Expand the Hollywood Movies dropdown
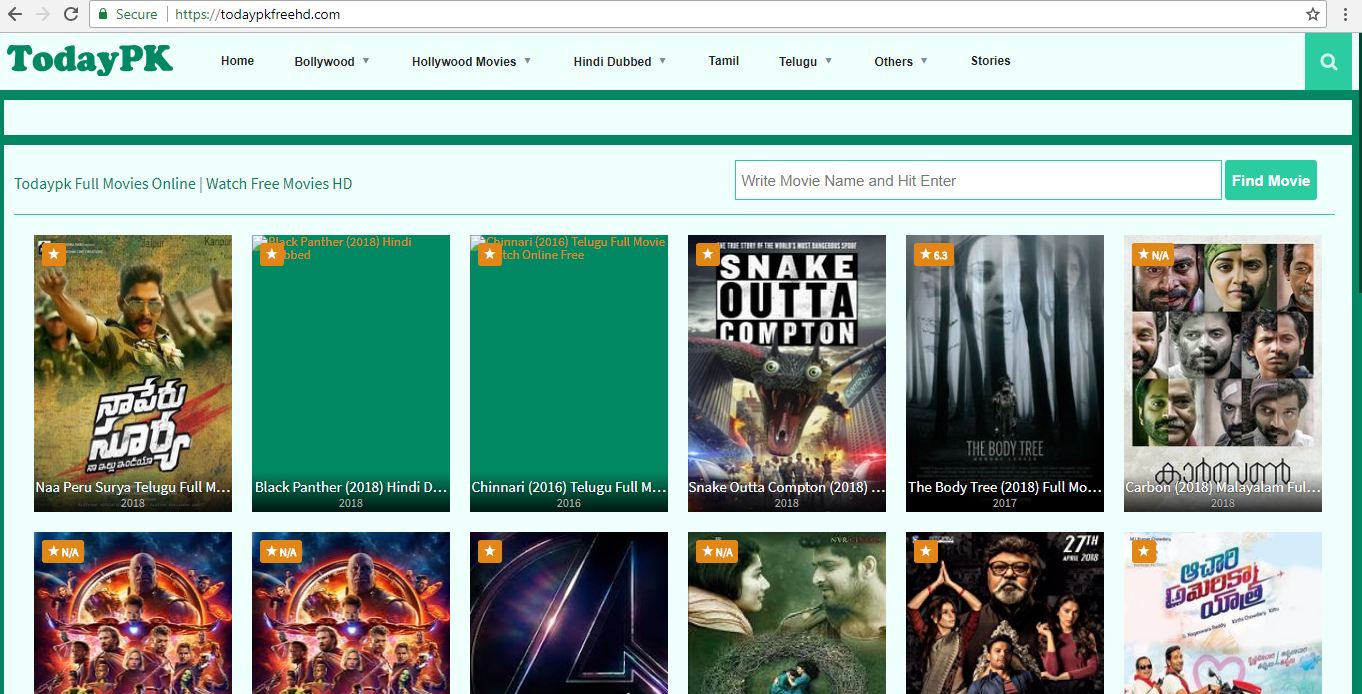The width and height of the screenshot is (1362, 694). click(x=471, y=62)
